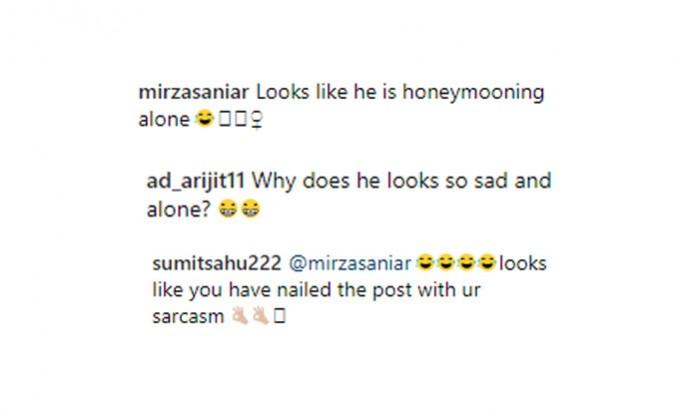The height and width of the screenshot is (414, 699).
Task: Click the word "sarcasm" in the last comment
Action: coord(188,317)
